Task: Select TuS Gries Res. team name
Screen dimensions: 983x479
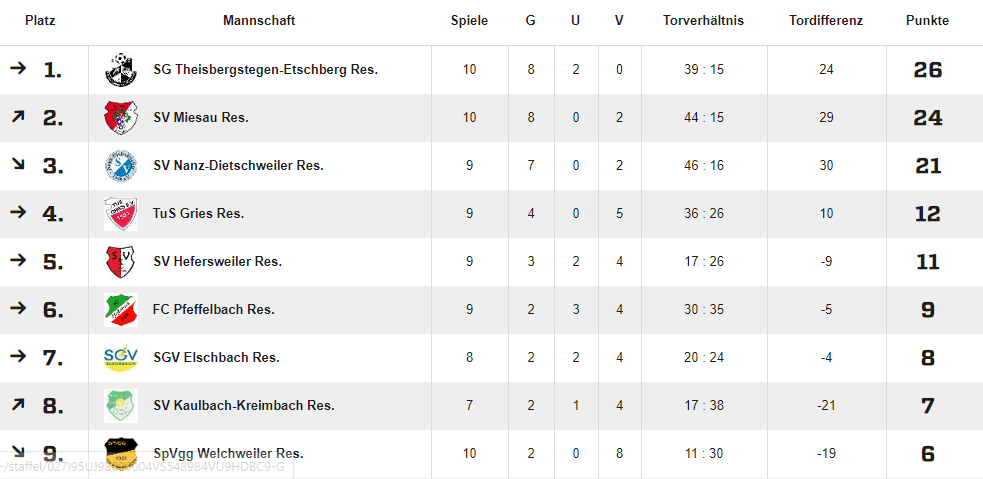Action: [198, 214]
